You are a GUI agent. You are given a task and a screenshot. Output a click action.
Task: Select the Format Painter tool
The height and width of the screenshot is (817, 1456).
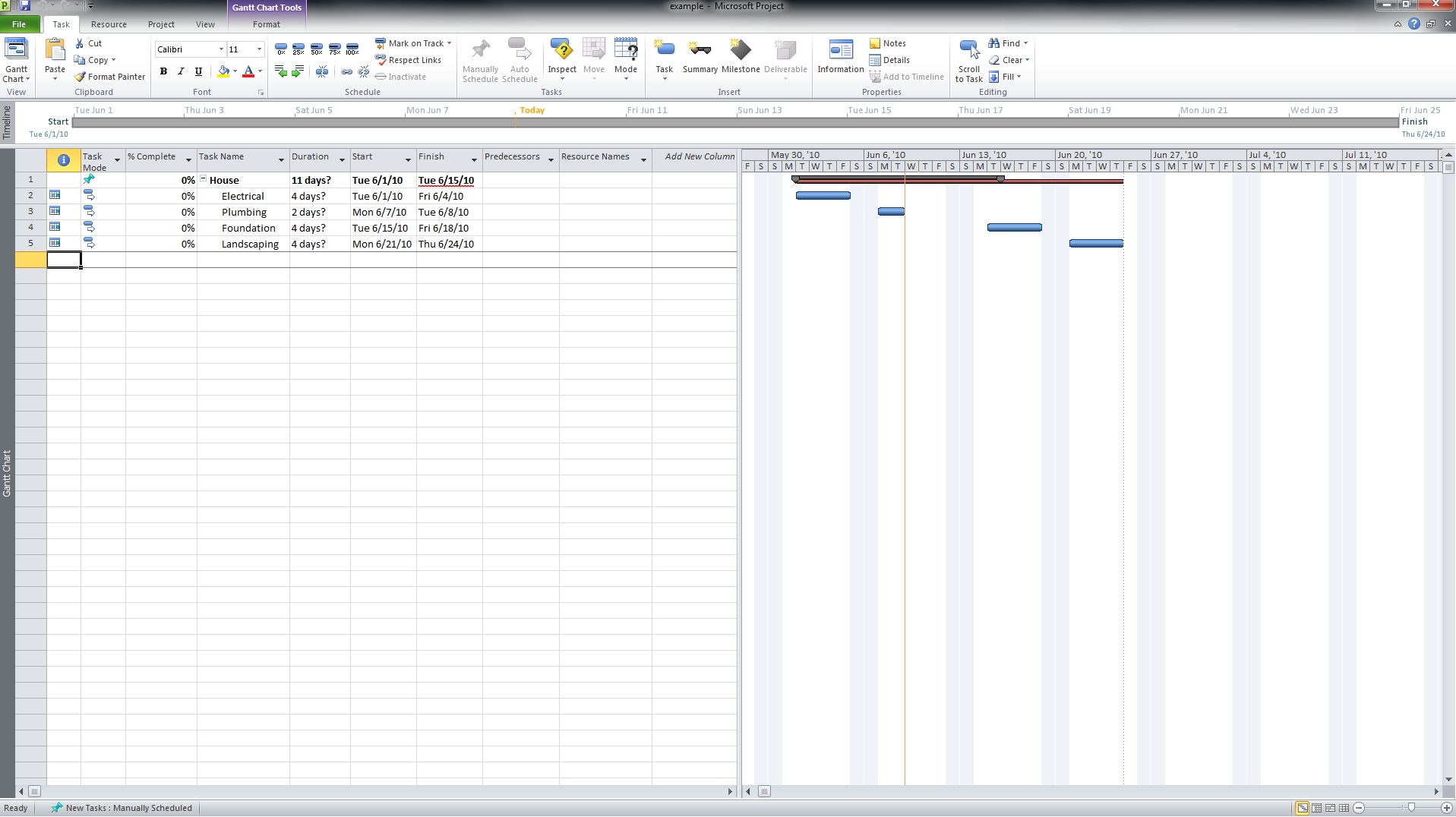coord(109,77)
